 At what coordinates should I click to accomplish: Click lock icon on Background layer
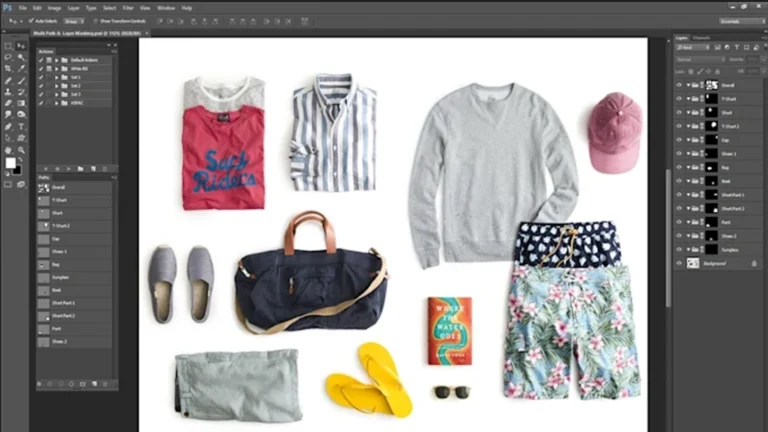click(x=754, y=264)
